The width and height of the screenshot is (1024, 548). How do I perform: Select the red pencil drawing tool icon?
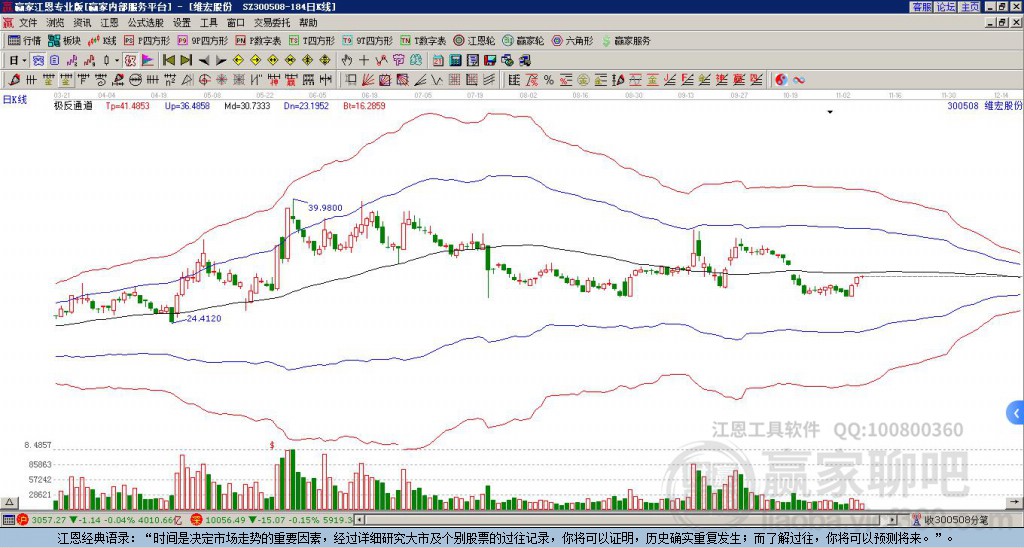click(x=14, y=80)
